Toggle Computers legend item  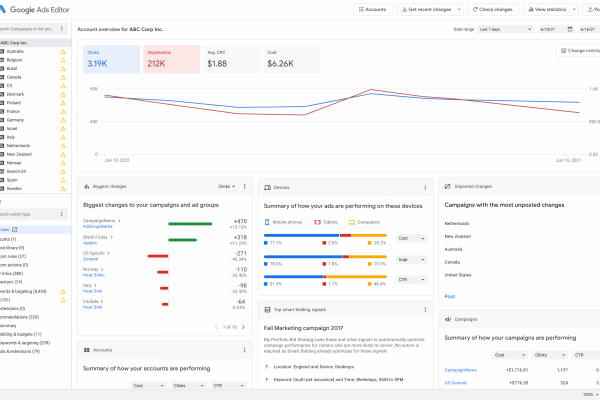pos(364,222)
